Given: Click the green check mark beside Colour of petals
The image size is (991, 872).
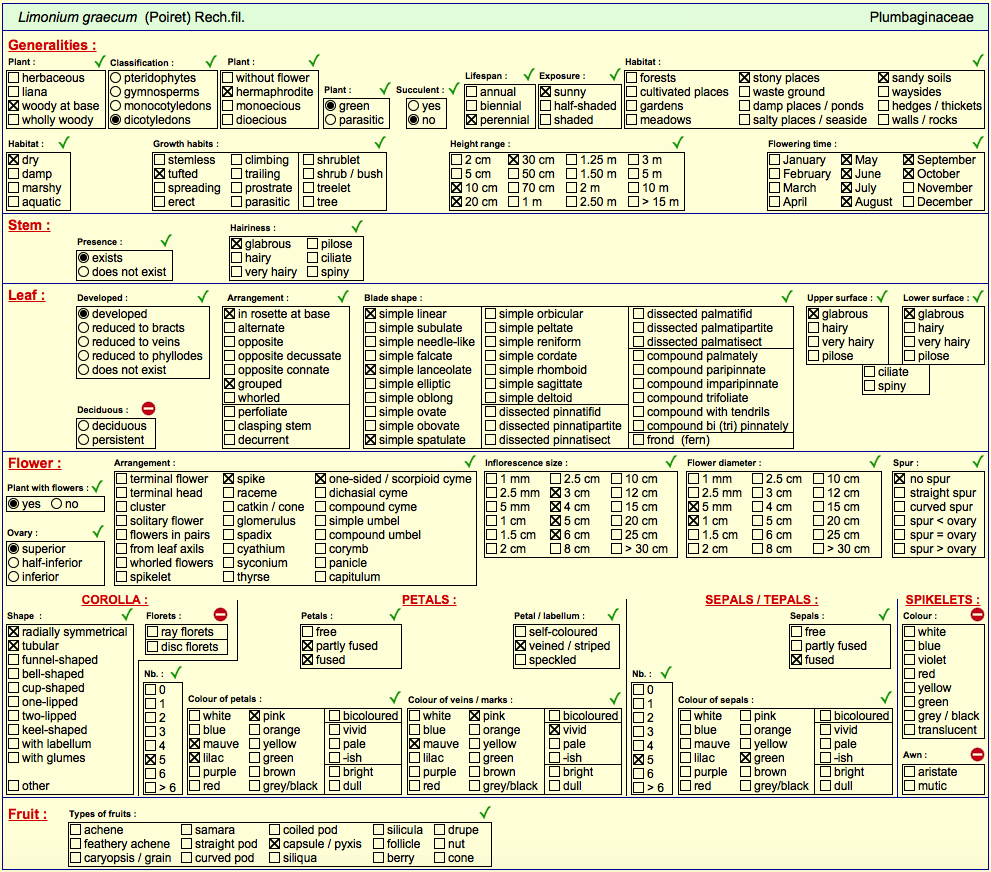Looking at the screenshot, I should [395, 698].
